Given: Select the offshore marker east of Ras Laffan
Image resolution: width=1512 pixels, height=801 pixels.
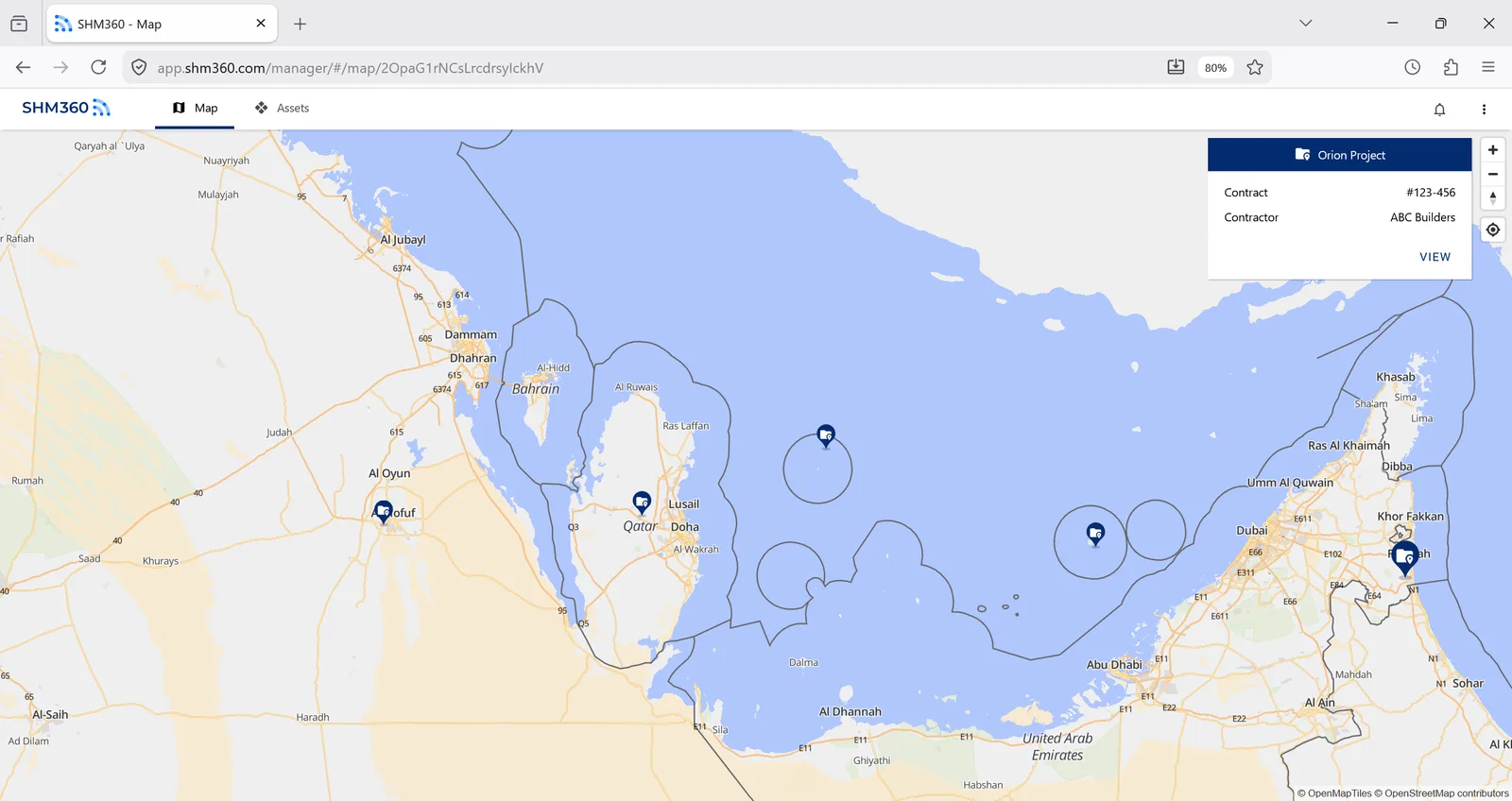Looking at the screenshot, I should coord(826,435).
